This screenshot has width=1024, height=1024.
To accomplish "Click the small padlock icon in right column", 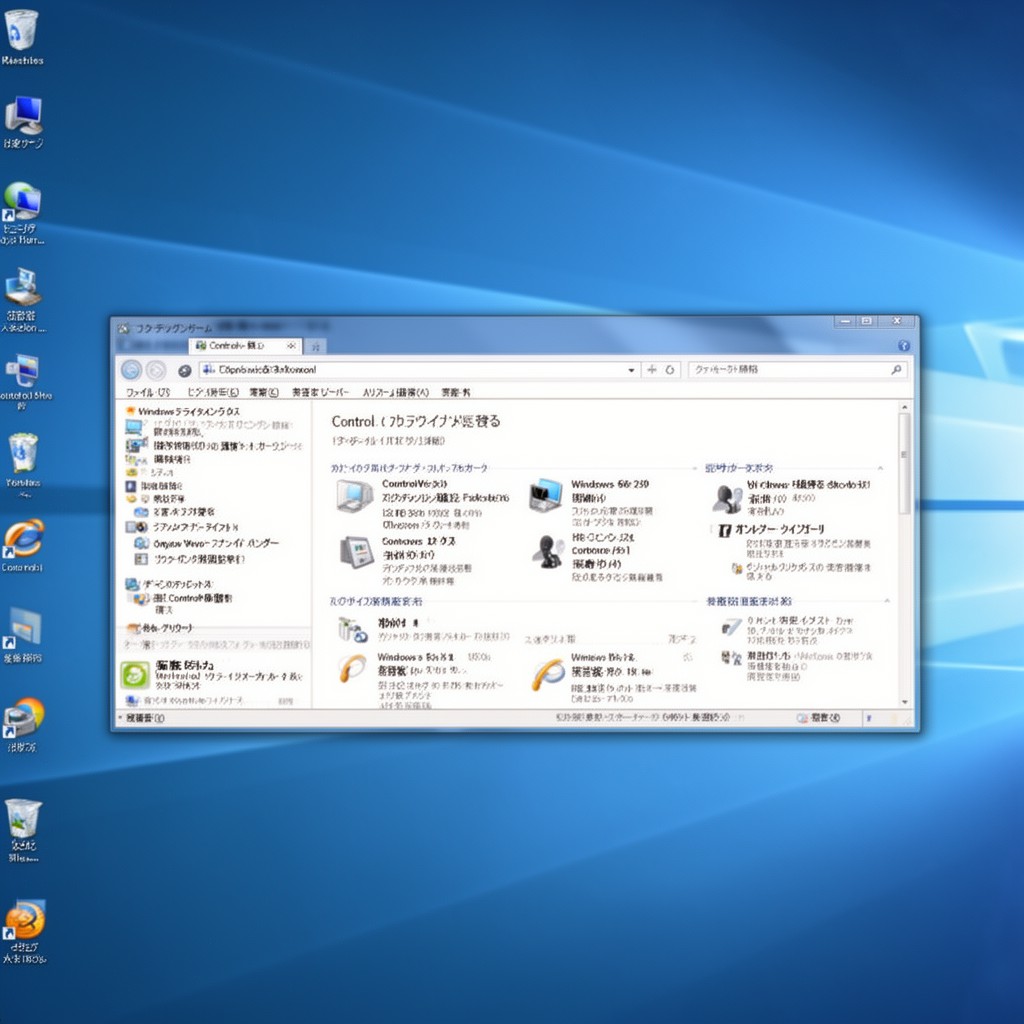I will point(737,569).
